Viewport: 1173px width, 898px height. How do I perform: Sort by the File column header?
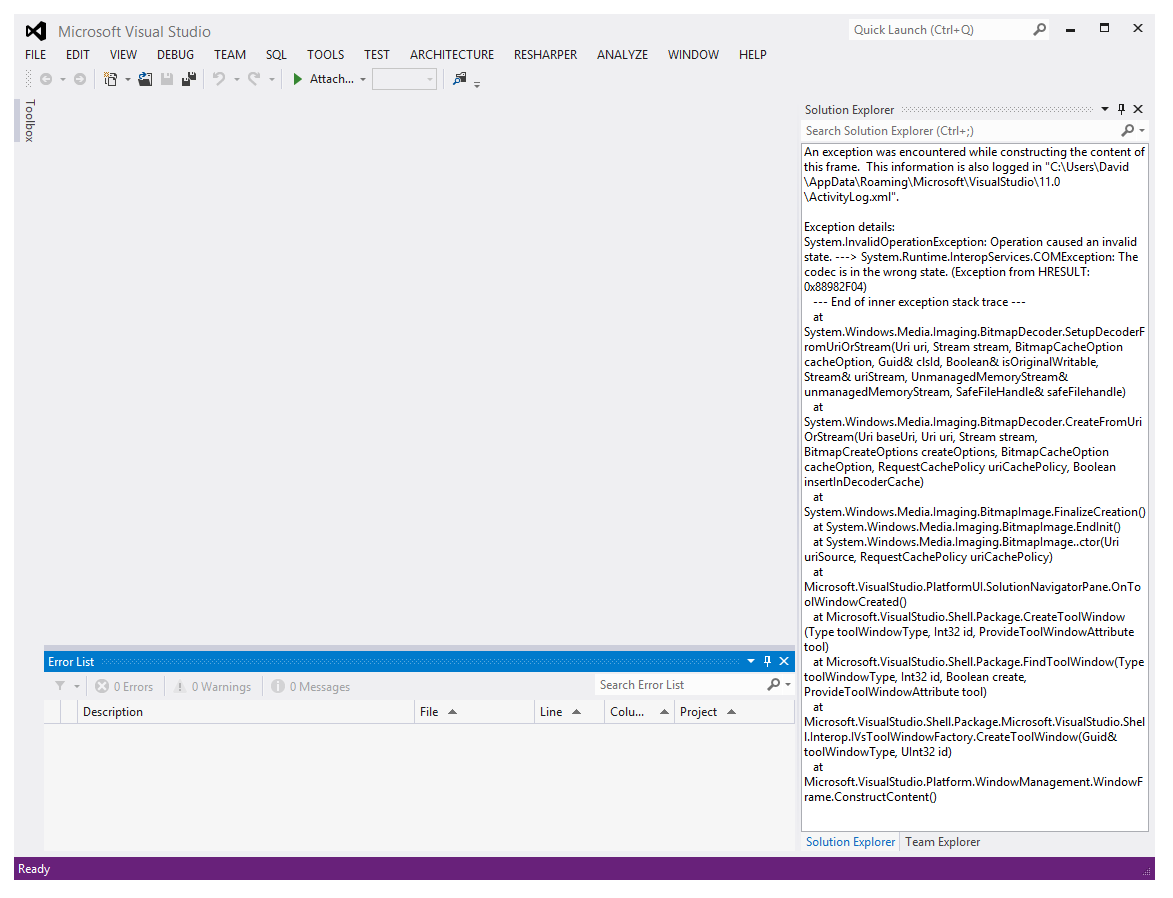pyautogui.click(x=474, y=712)
